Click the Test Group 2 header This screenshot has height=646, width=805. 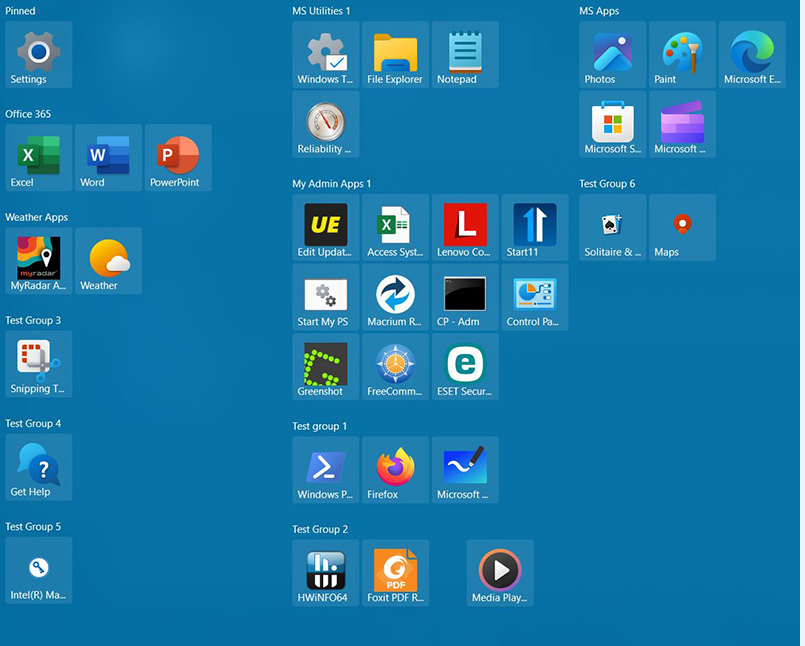click(320, 529)
